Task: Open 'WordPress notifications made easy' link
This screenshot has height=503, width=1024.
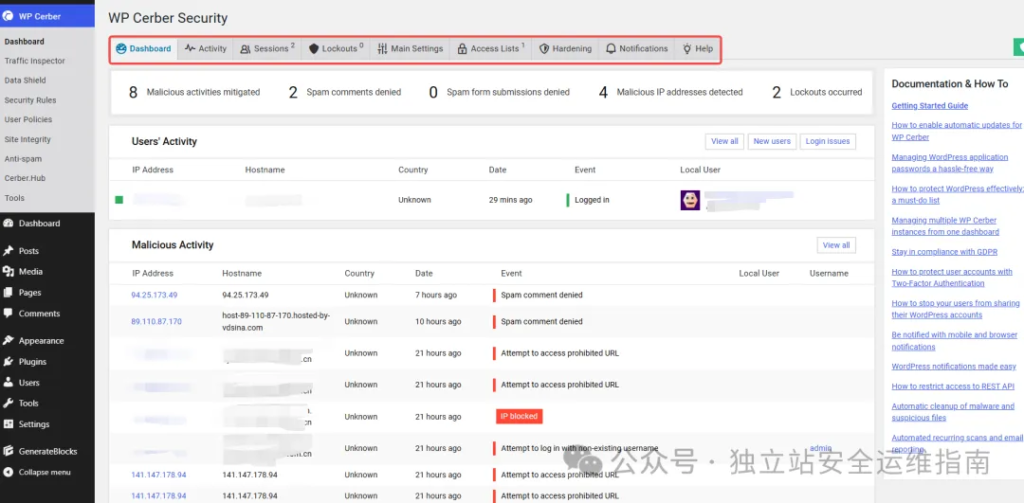Action: [x=953, y=366]
